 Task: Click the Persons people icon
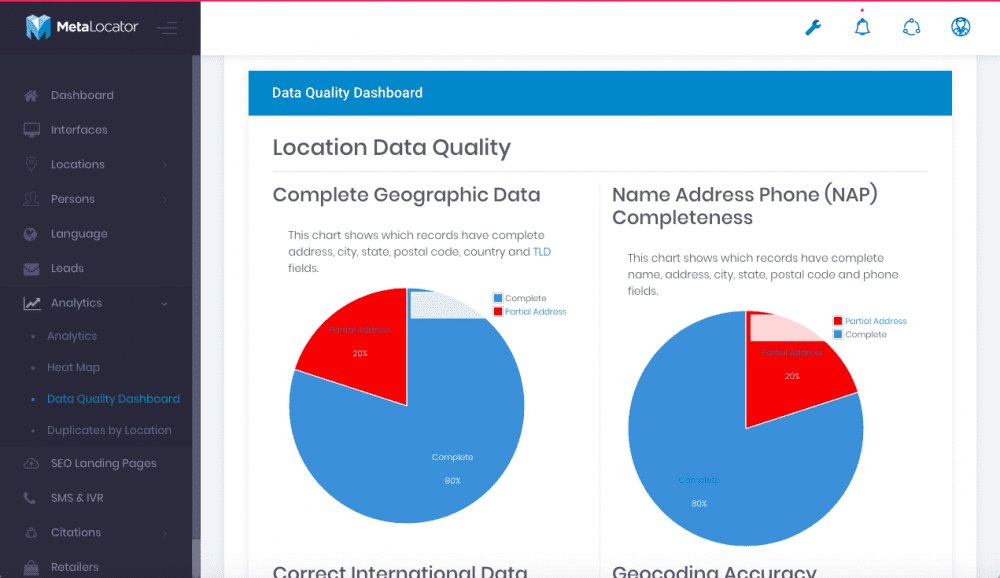click(31, 199)
